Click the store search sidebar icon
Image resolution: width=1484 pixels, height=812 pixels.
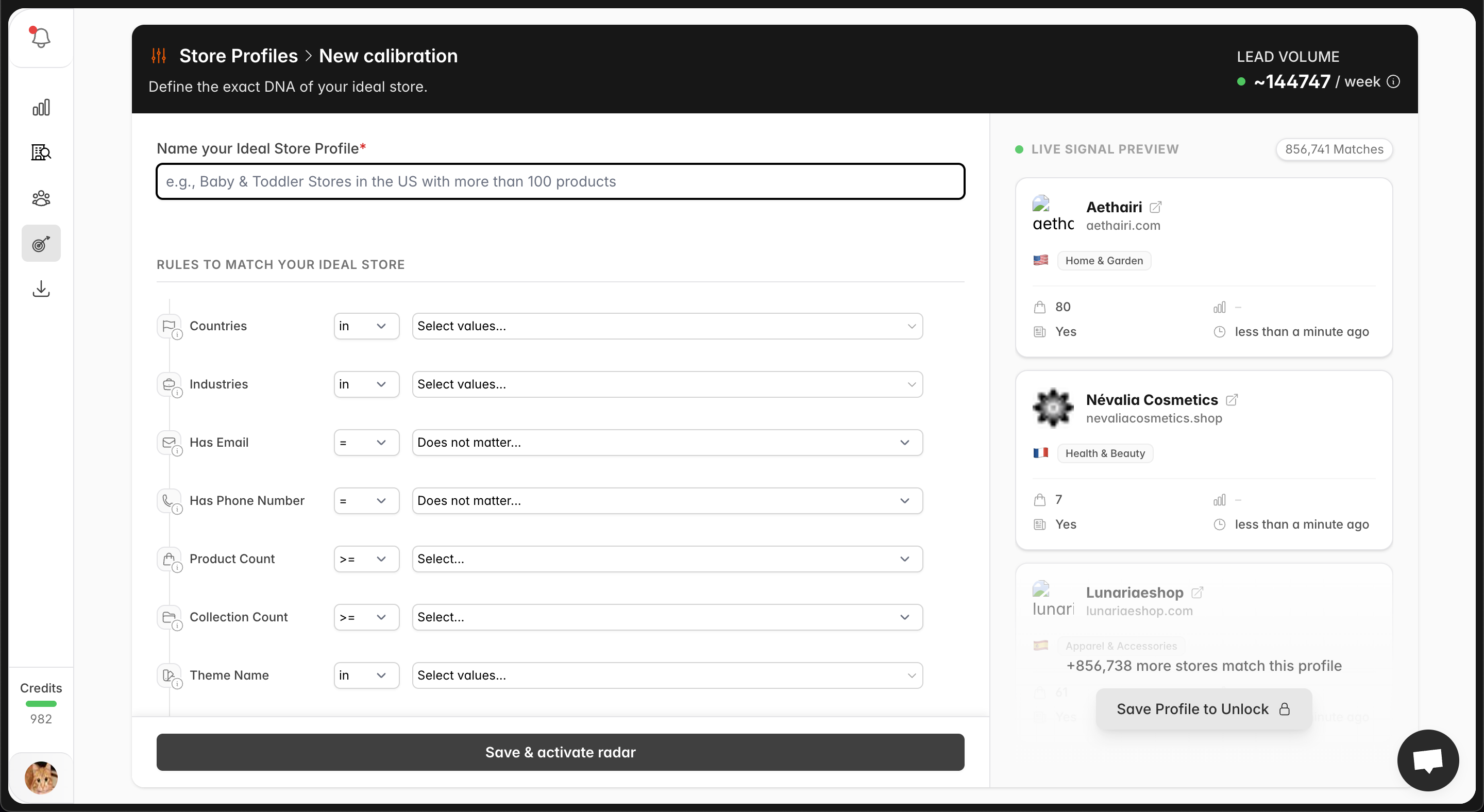(41, 153)
